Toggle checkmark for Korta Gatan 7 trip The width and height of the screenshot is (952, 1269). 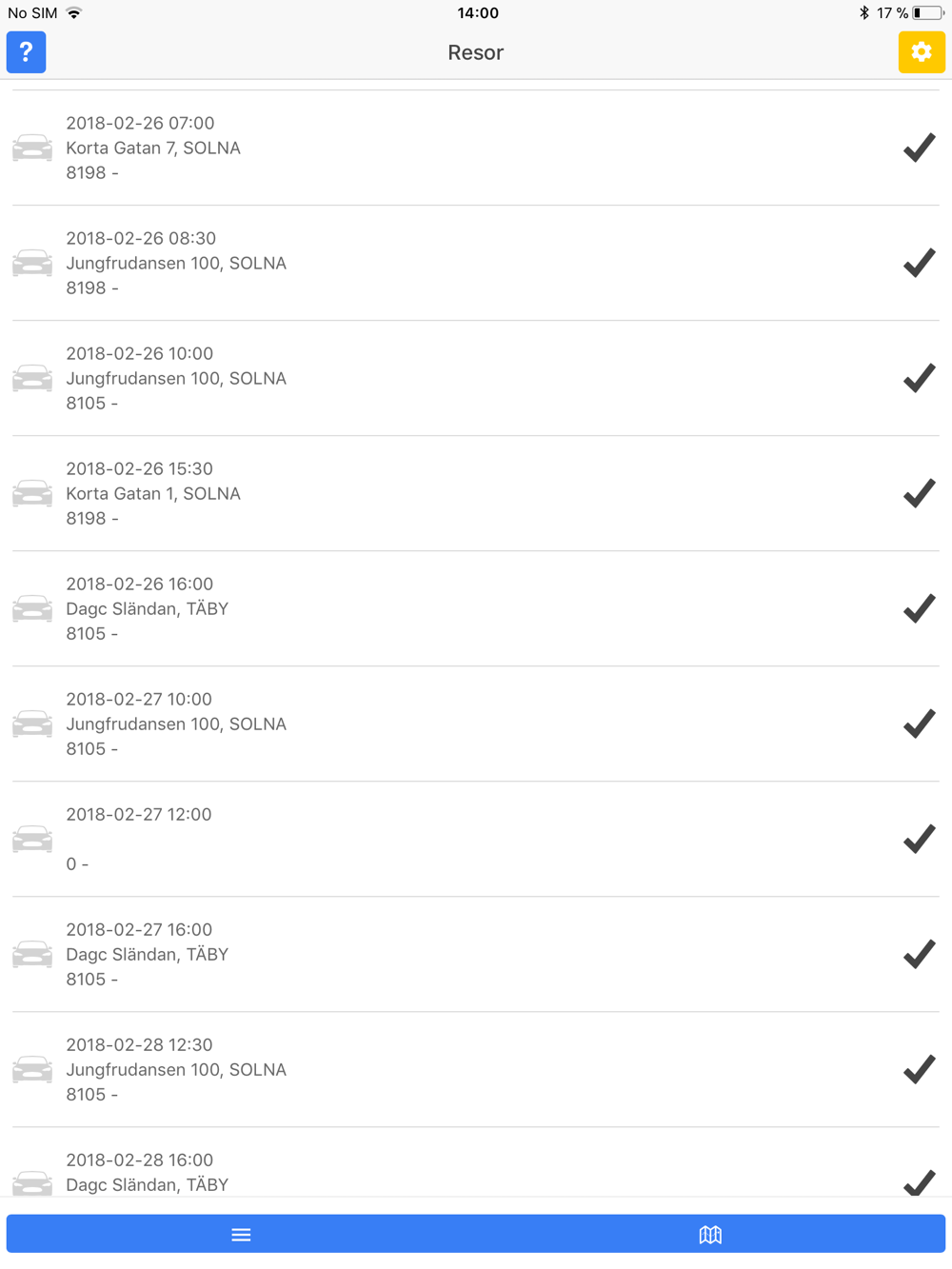919,148
